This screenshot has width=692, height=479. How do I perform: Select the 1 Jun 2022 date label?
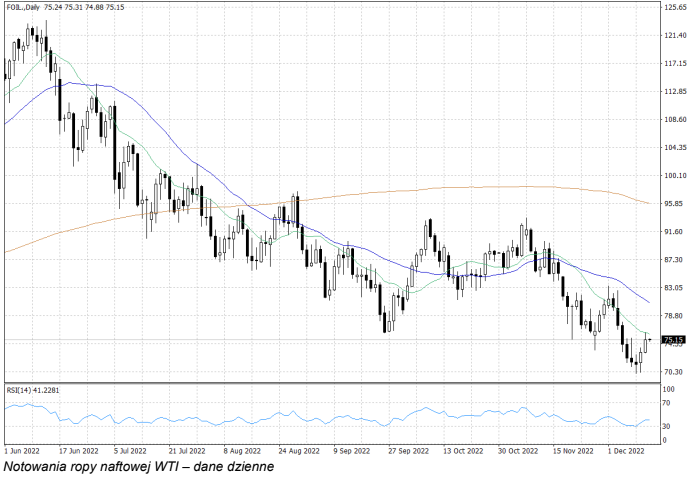click(x=23, y=451)
